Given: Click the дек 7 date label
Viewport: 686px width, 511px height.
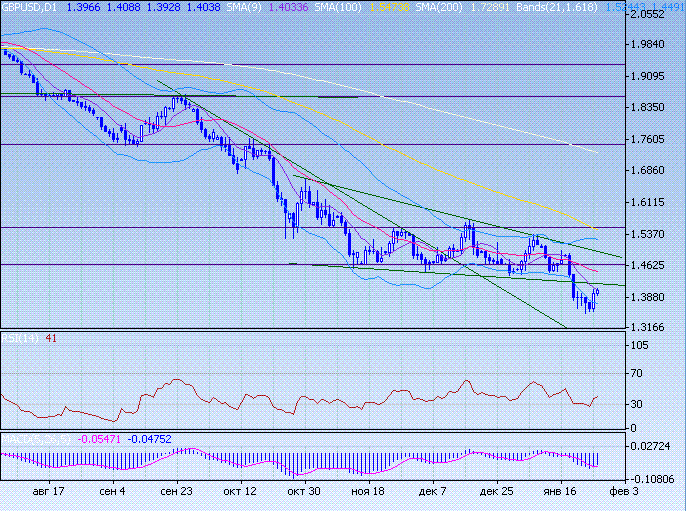Looking at the screenshot, I should pos(433,492).
